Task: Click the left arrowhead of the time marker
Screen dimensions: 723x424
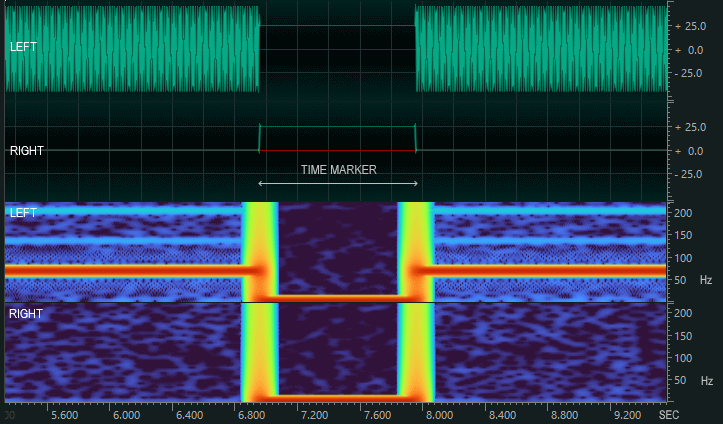Action: point(261,184)
